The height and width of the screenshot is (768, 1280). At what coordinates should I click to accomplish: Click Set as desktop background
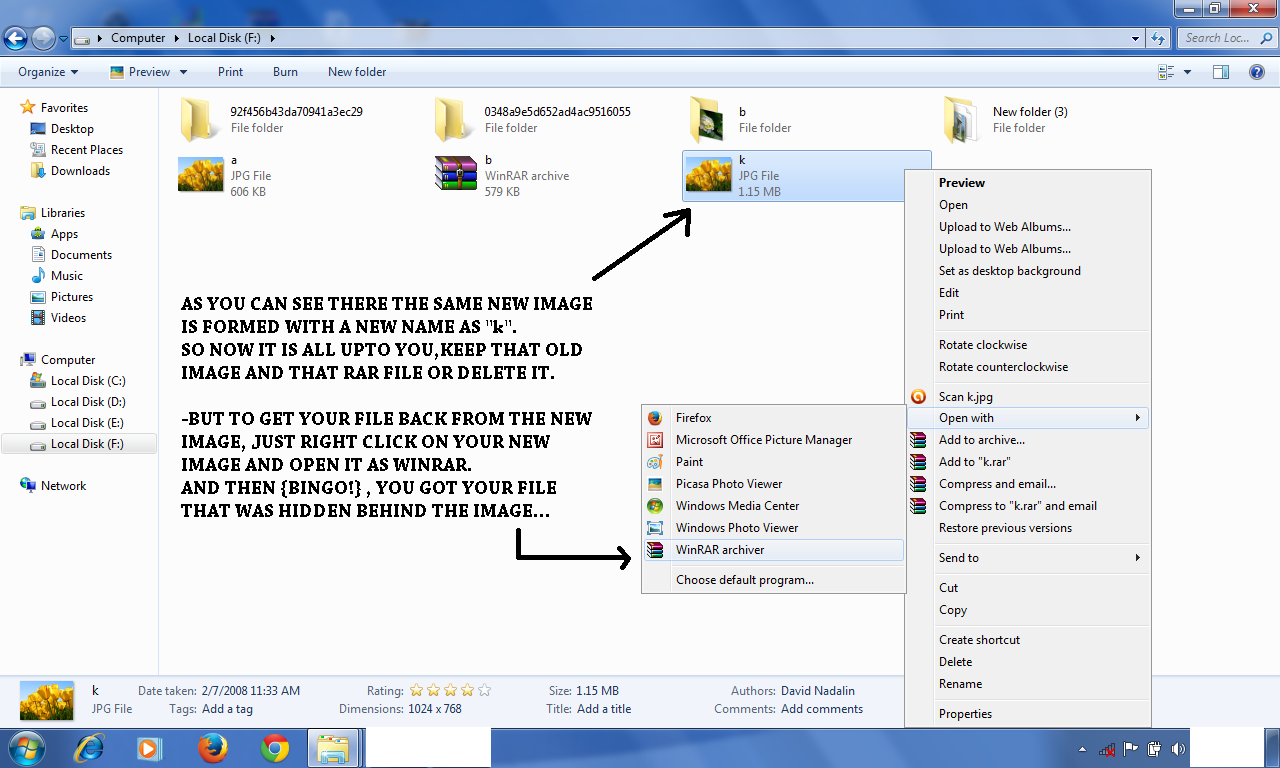click(1028, 271)
